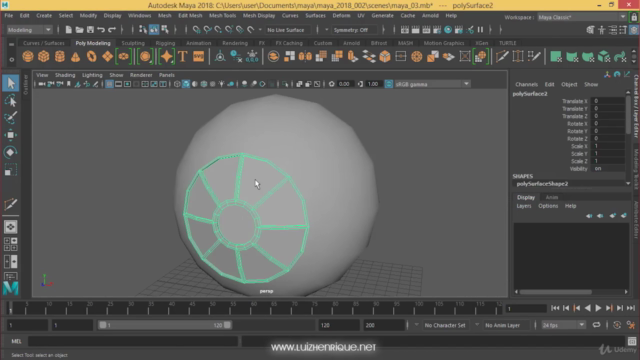This screenshot has width=640, height=360.
Task: Open the Deform menu
Action: 341,16
